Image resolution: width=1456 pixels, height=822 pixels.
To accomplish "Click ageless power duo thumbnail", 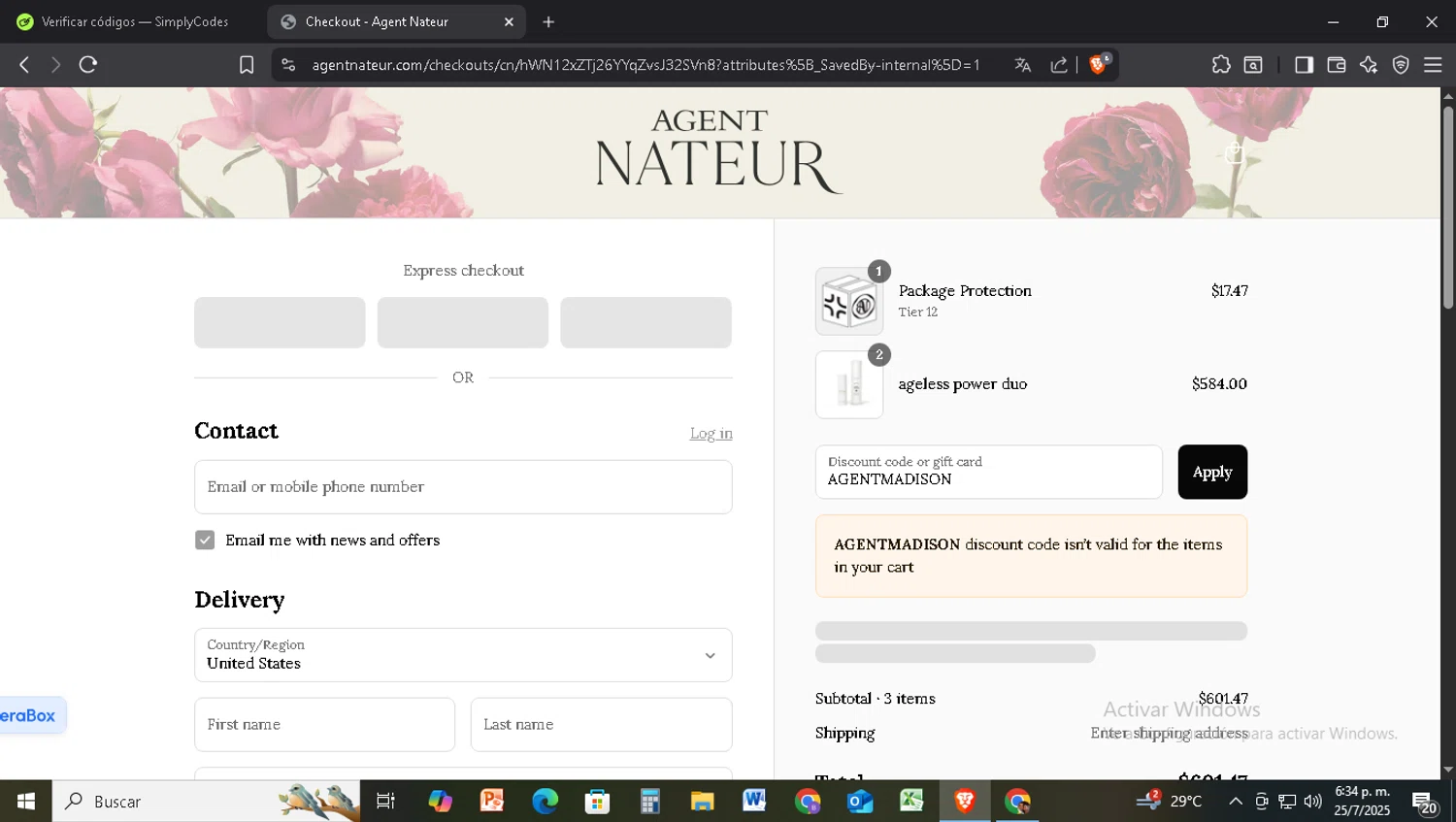I will pyautogui.click(x=849, y=384).
